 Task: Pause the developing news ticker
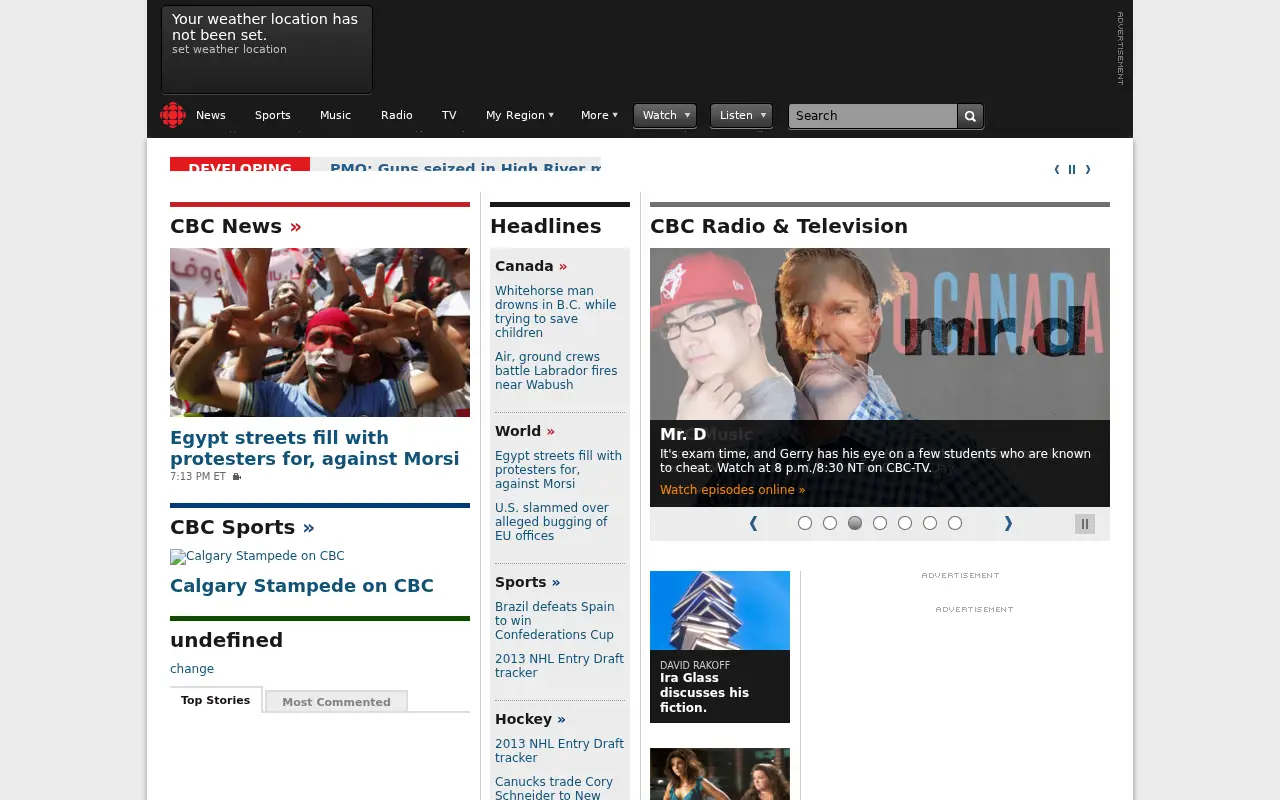pyautogui.click(x=1072, y=169)
